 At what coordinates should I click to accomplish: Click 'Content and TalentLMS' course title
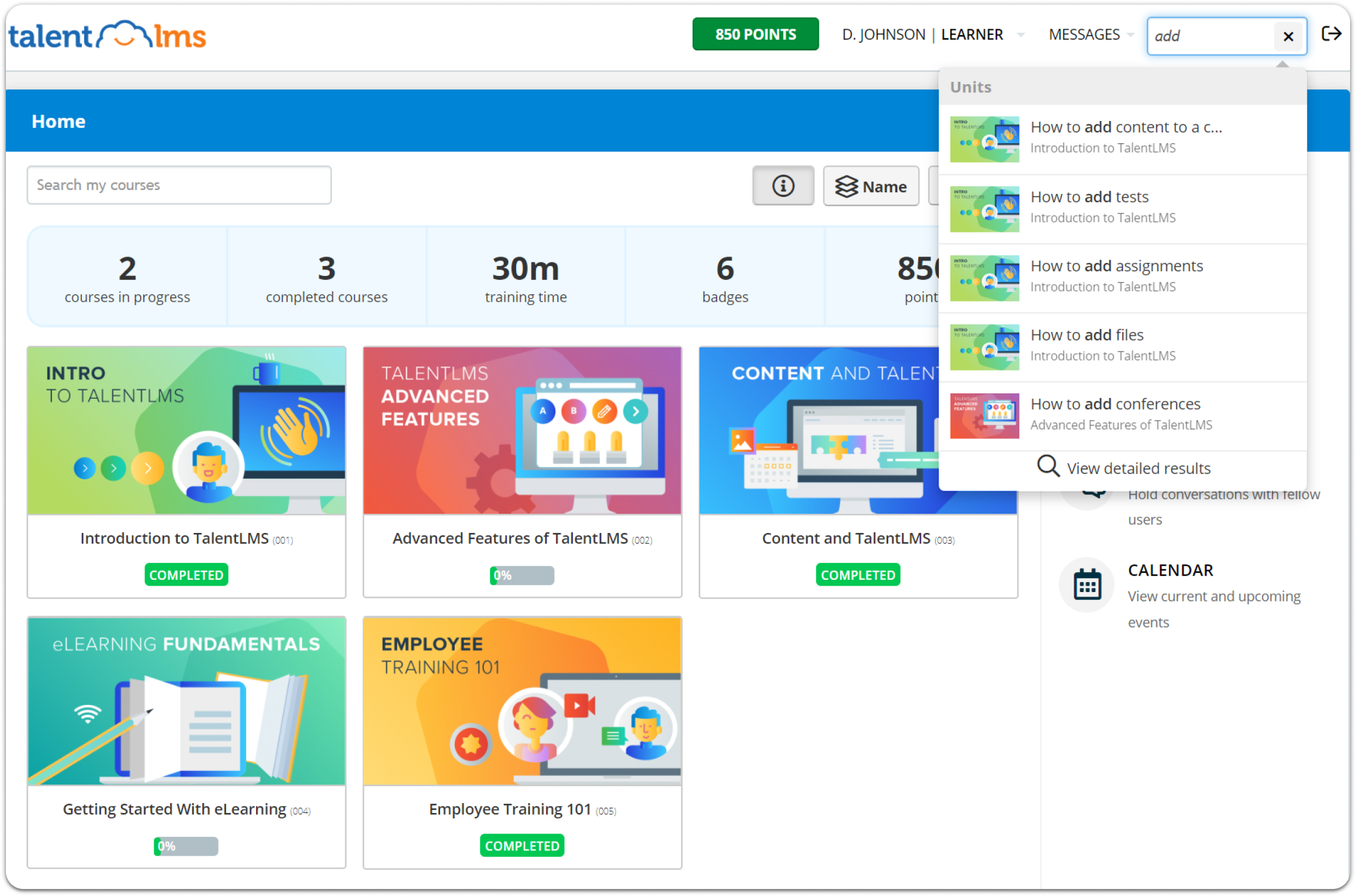coord(846,538)
